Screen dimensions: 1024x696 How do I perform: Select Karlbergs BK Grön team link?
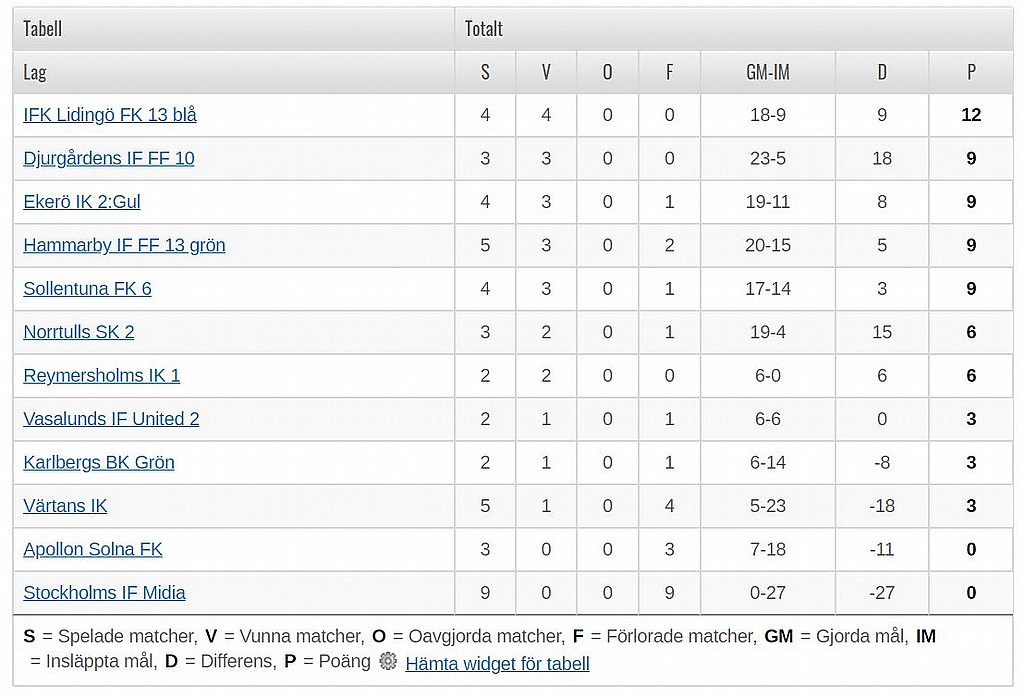(x=99, y=462)
